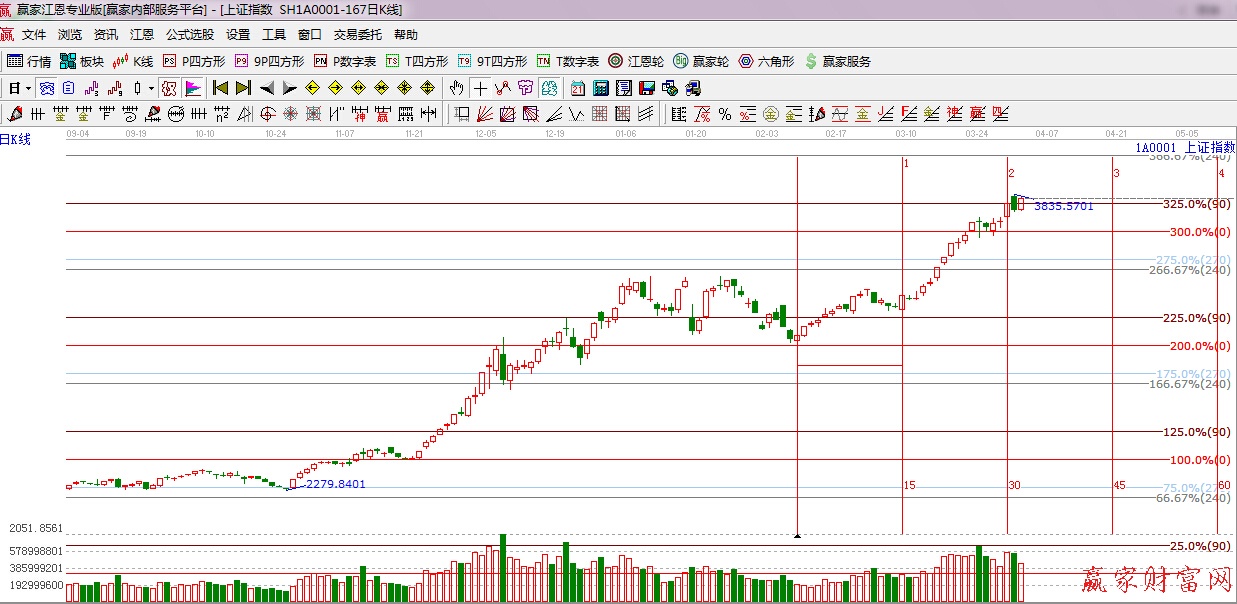Open the 江恩轮 Gann wheel tool
1237x604 pixels.
[x=636, y=61]
